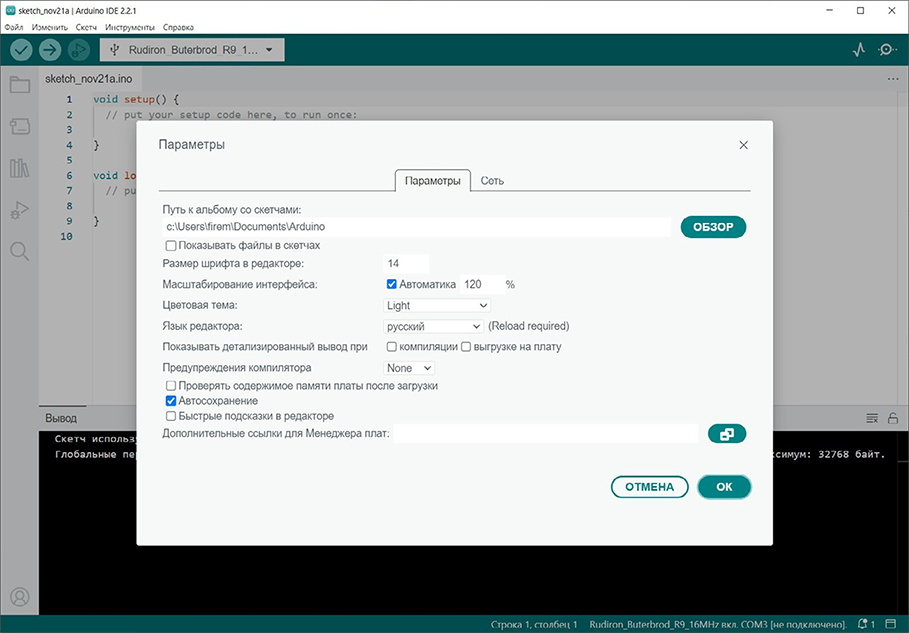Enable verbose output for компиляции
Screen dimensions: 909x633
391,347
